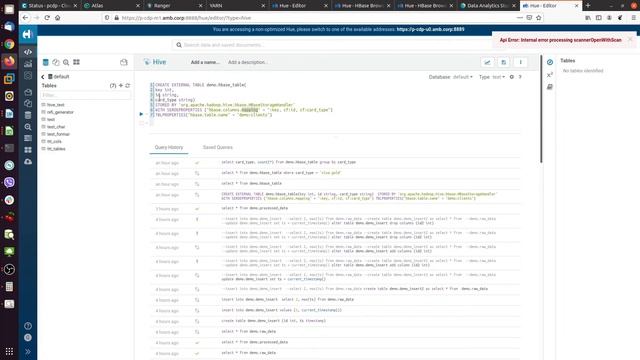Open the editor settings gear icon
Viewport: 640px width, 360px height.
pyautogui.click(x=512, y=77)
